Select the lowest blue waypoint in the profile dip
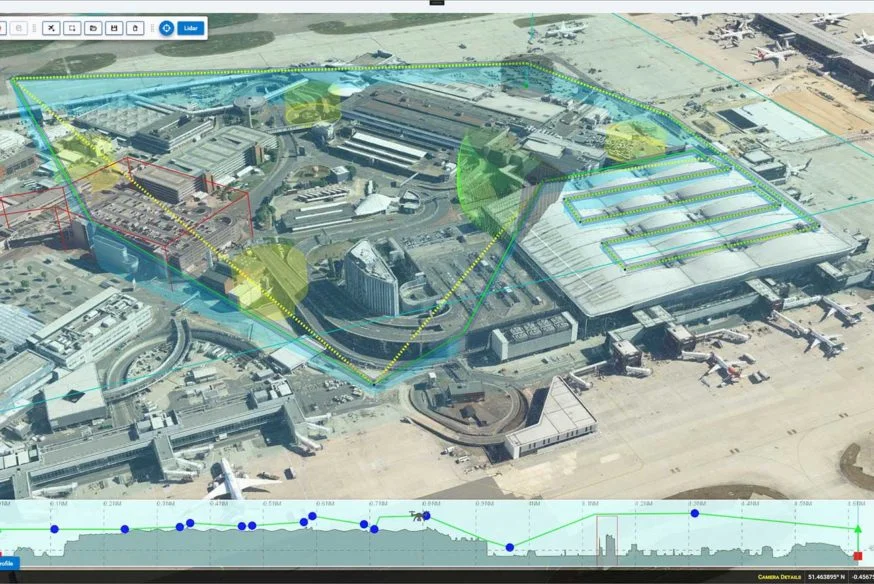Screen dimensions: 874x584 [x=510, y=547]
